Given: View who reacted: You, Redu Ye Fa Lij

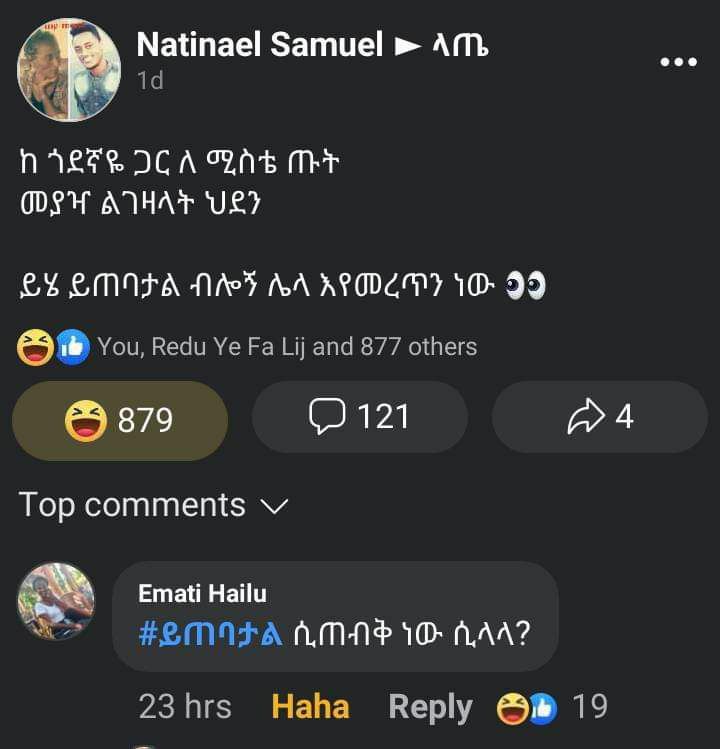Looking at the screenshot, I should 287,346.
